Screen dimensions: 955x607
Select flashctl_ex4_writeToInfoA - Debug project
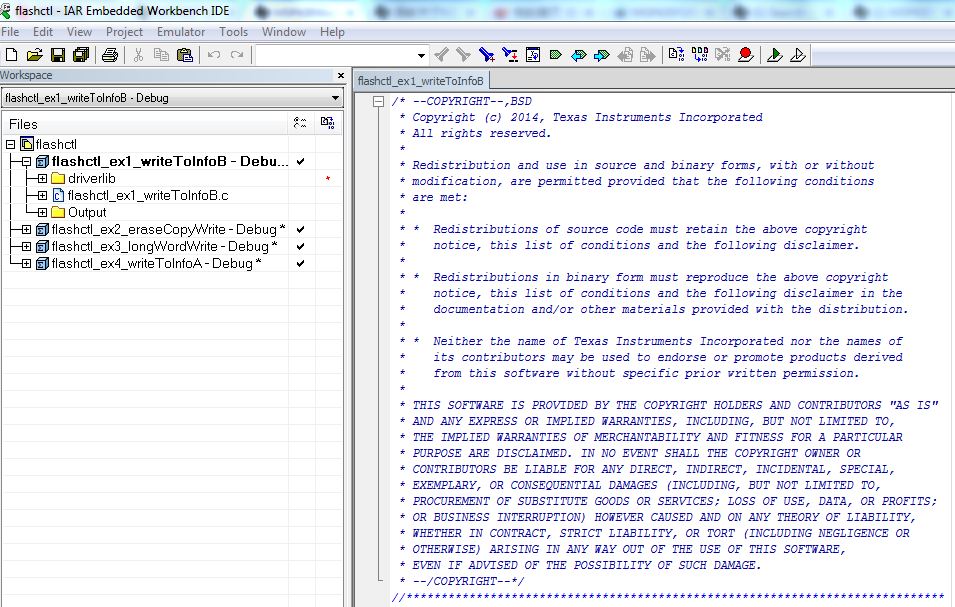(x=157, y=264)
